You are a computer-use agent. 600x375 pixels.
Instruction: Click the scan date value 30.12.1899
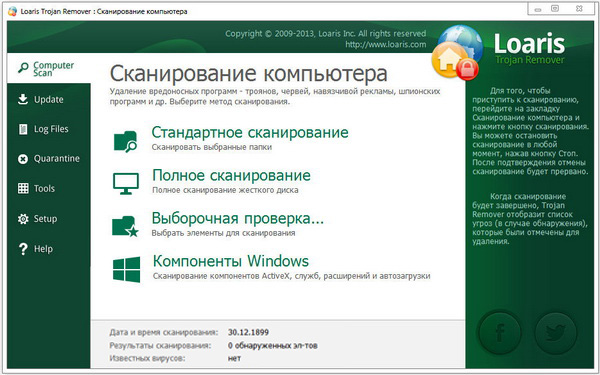point(248,332)
